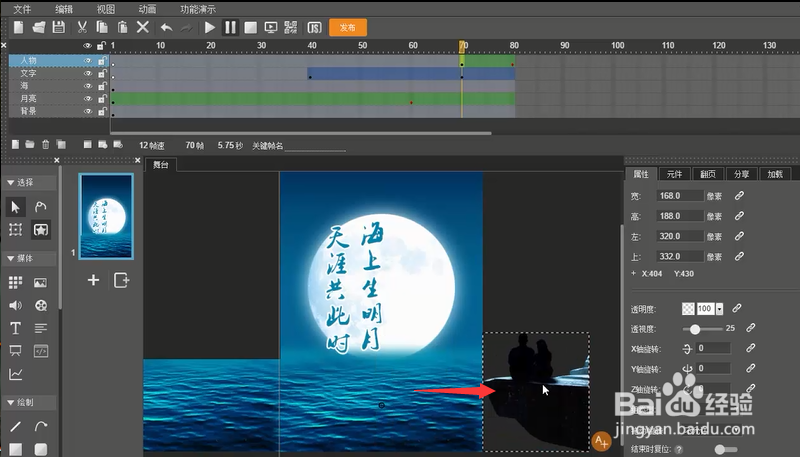The image size is (800, 457).
Task: Insert a web code embed element
Action: 41,351
